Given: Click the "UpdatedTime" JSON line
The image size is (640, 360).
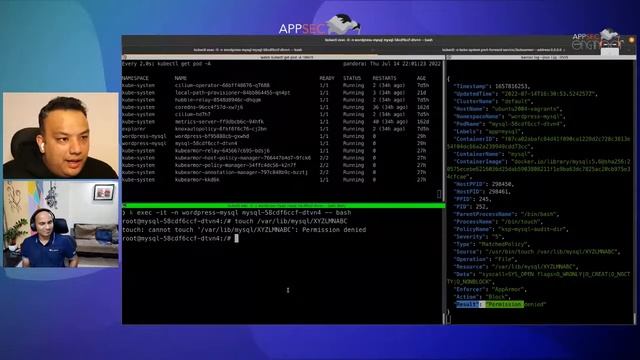Looking at the screenshot, I should coord(526,94).
